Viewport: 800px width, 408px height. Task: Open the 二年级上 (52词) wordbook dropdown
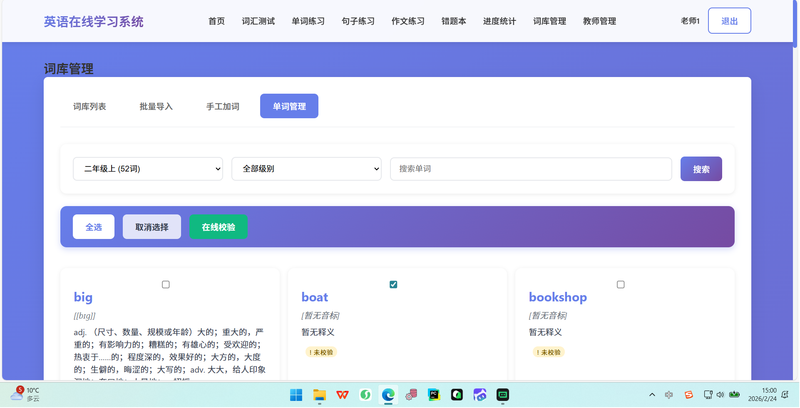pyautogui.click(x=147, y=169)
